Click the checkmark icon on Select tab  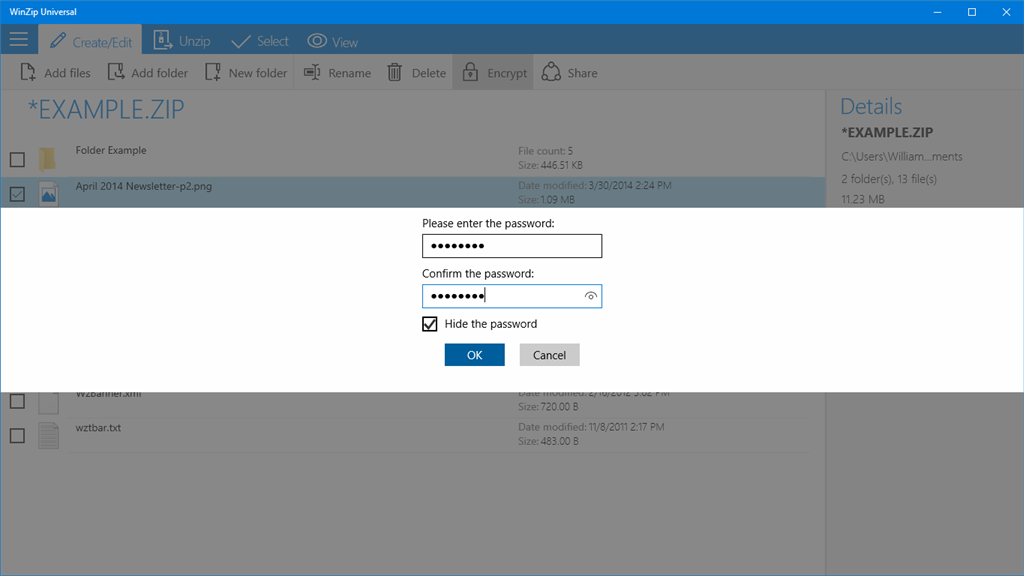coord(241,41)
